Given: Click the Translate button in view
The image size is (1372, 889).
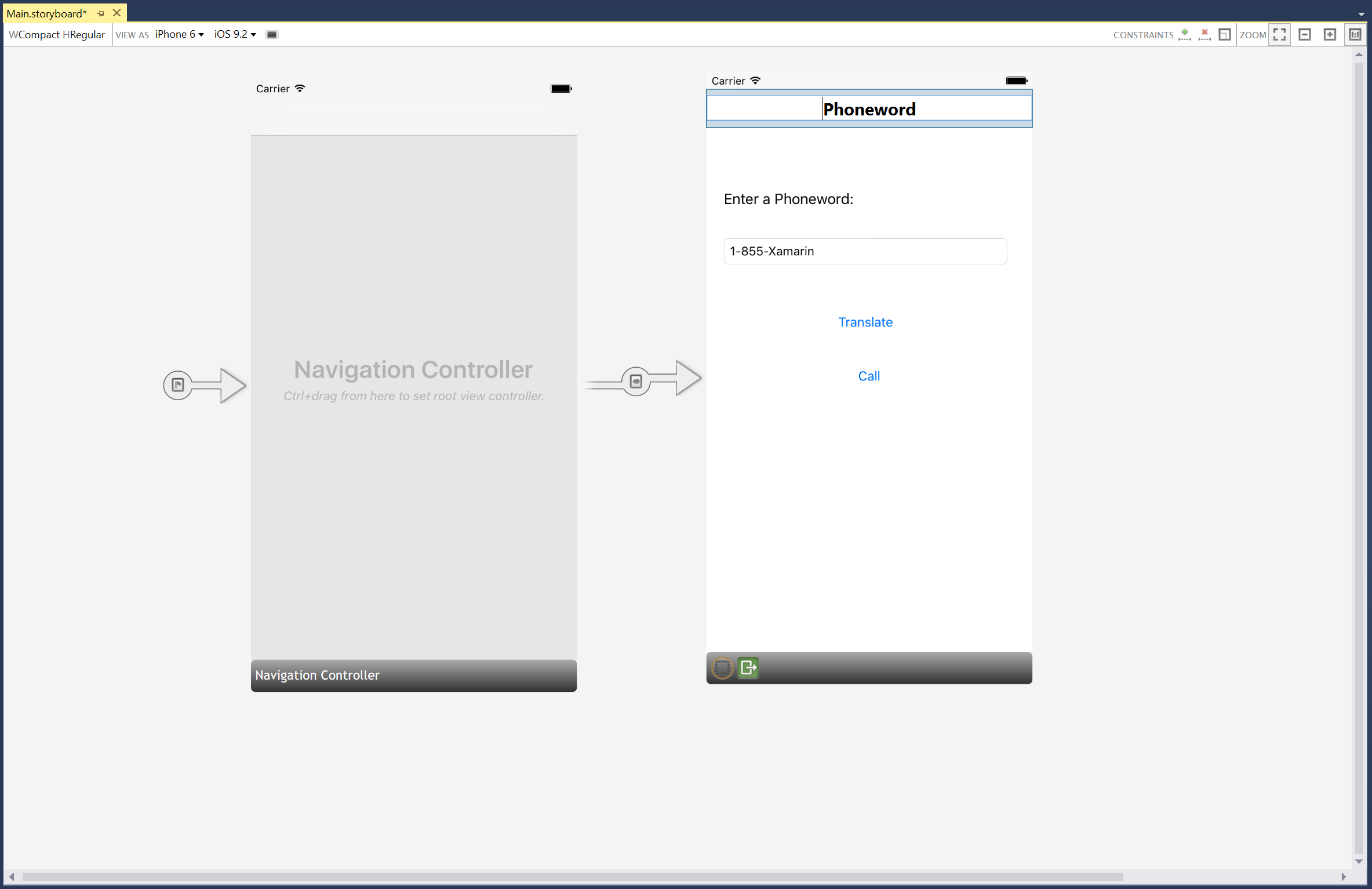Looking at the screenshot, I should [x=865, y=321].
